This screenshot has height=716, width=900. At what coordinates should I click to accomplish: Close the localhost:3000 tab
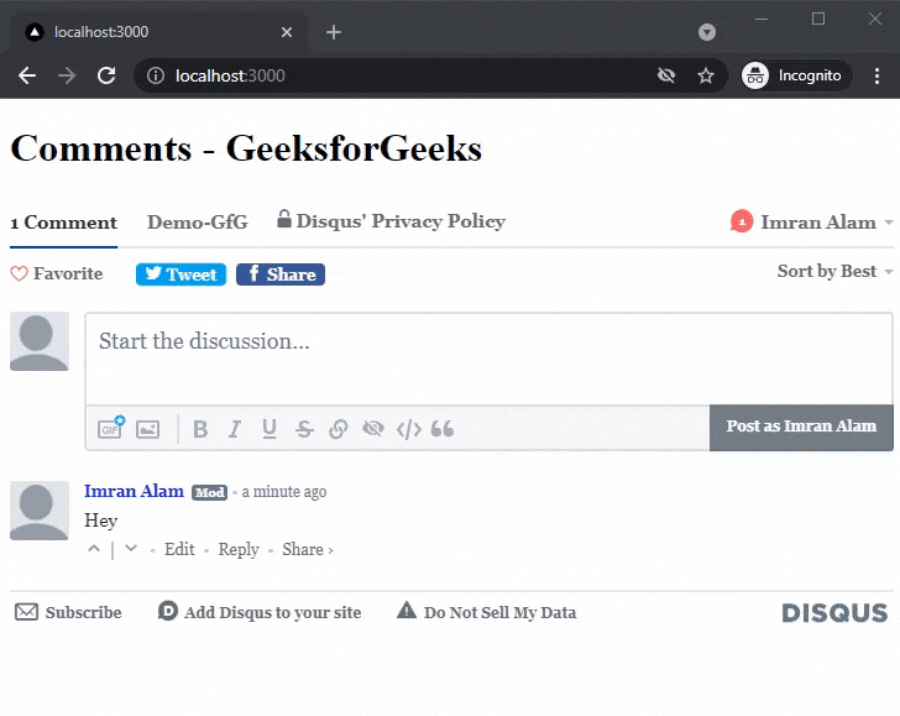[x=286, y=32]
